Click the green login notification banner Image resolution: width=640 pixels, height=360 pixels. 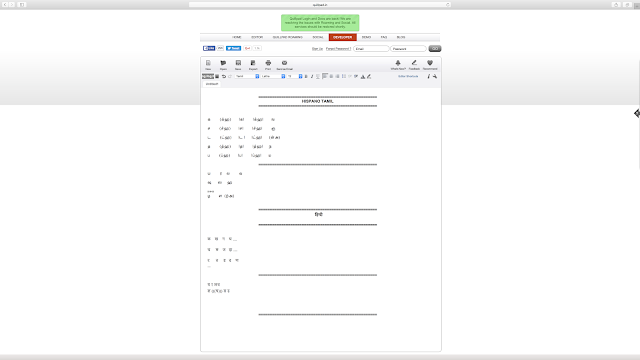click(320, 23)
